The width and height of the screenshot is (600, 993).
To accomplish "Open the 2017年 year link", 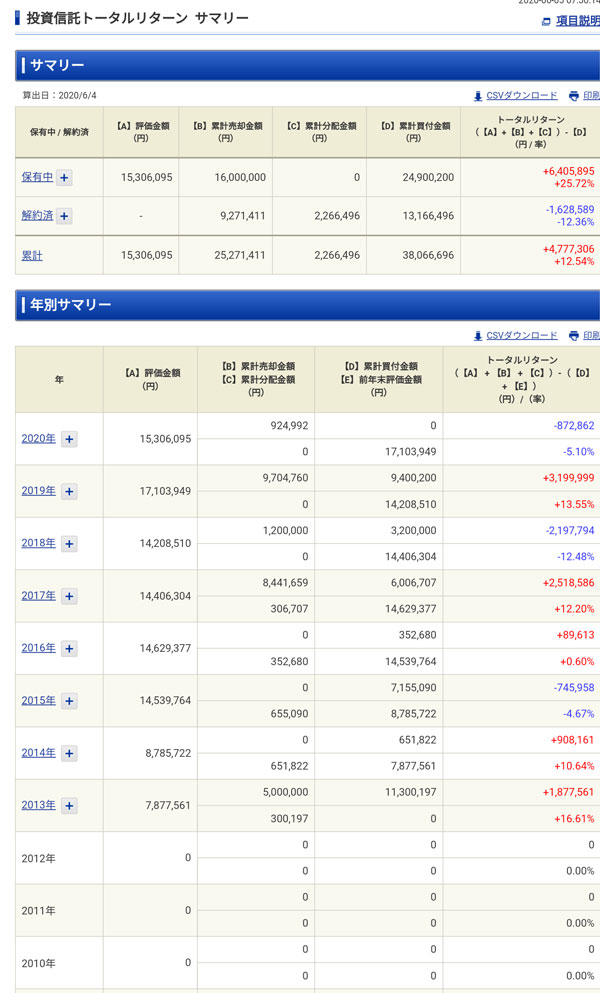I will [38, 596].
